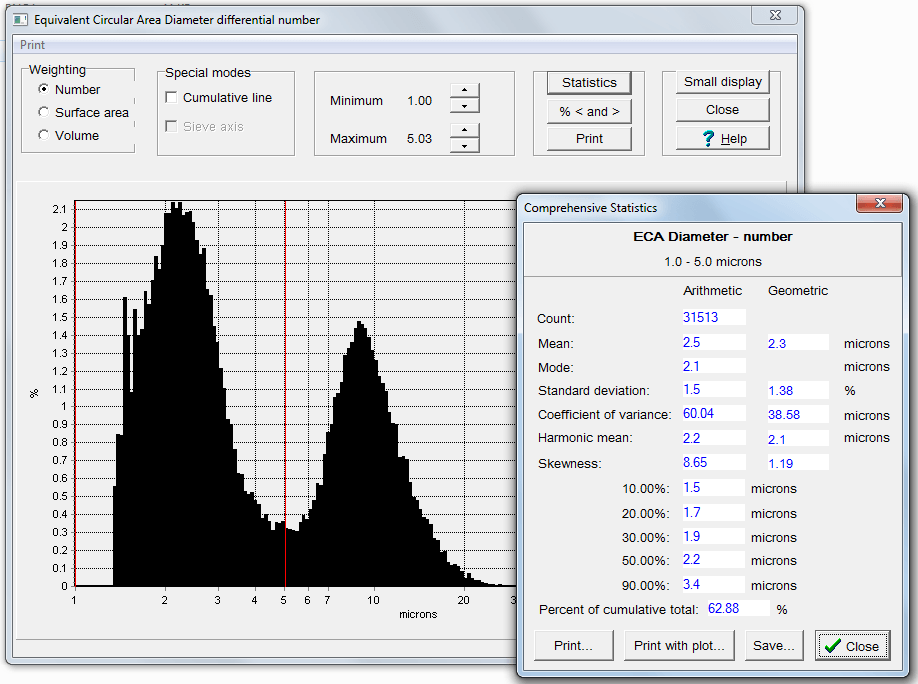Close the Comprehensive Statistics dialog via X
Image resolution: width=918 pixels, height=684 pixels.
click(x=881, y=204)
